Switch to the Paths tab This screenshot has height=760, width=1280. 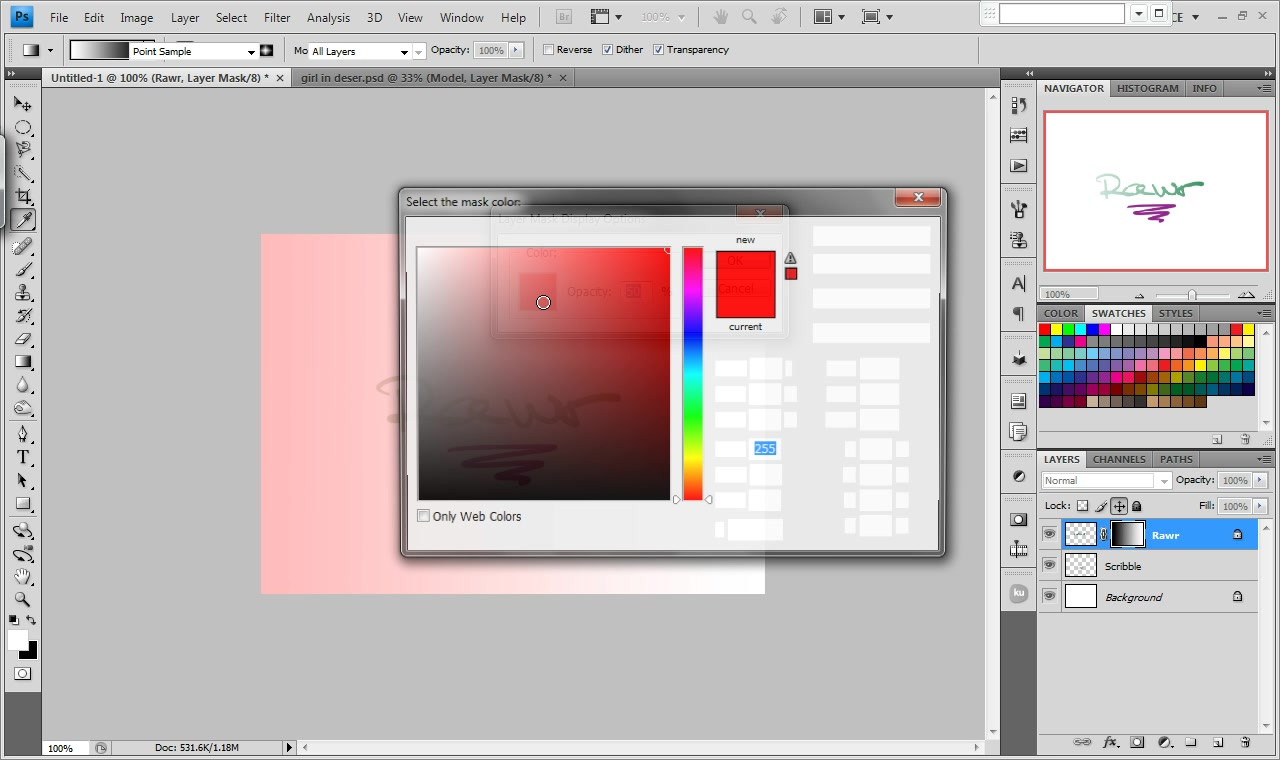1176,459
